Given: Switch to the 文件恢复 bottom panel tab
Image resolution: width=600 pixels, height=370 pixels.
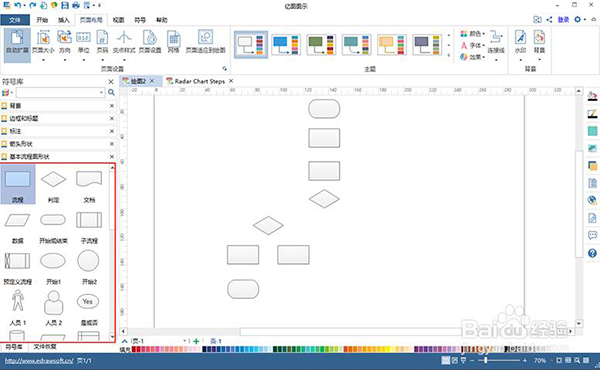Looking at the screenshot, I should click(45, 347).
